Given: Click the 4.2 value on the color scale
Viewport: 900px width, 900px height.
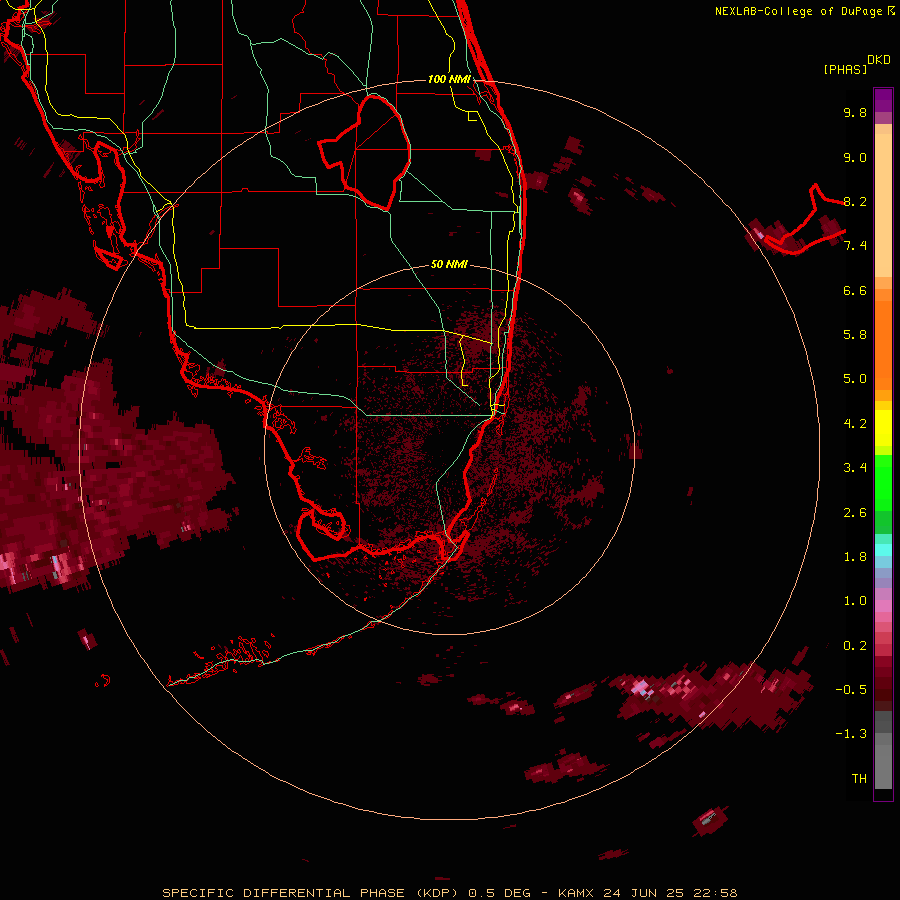Looking at the screenshot, I should [x=855, y=424].
